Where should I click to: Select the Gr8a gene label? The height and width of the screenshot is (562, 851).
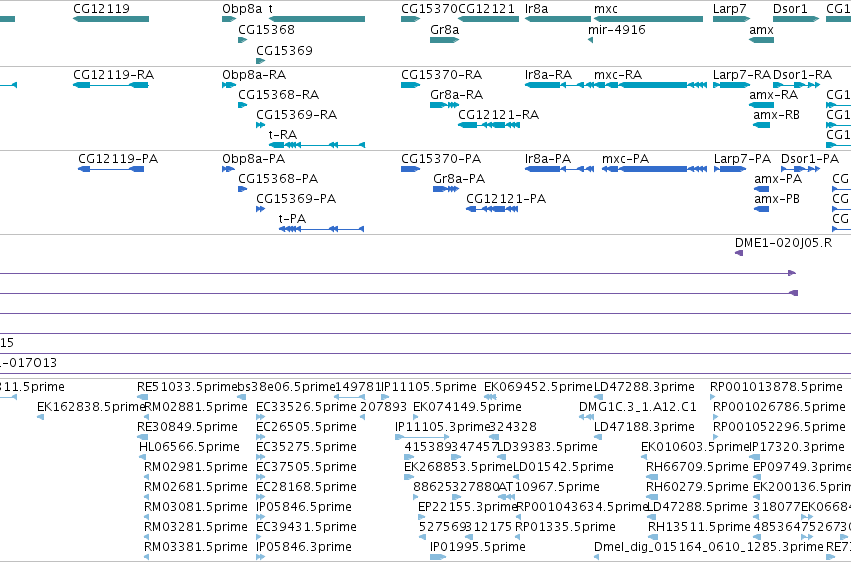tap(444, 29)
